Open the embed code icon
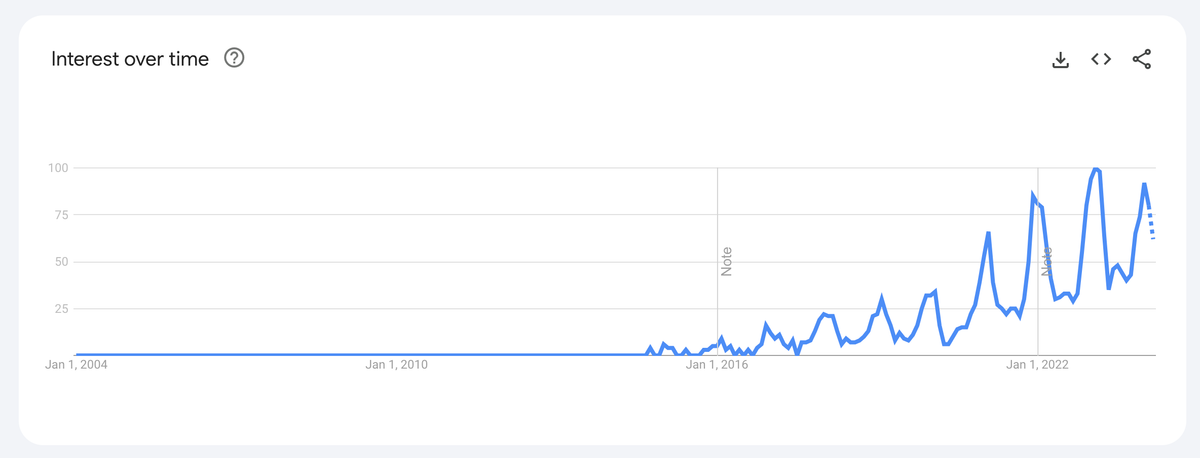 point(1101,60)
